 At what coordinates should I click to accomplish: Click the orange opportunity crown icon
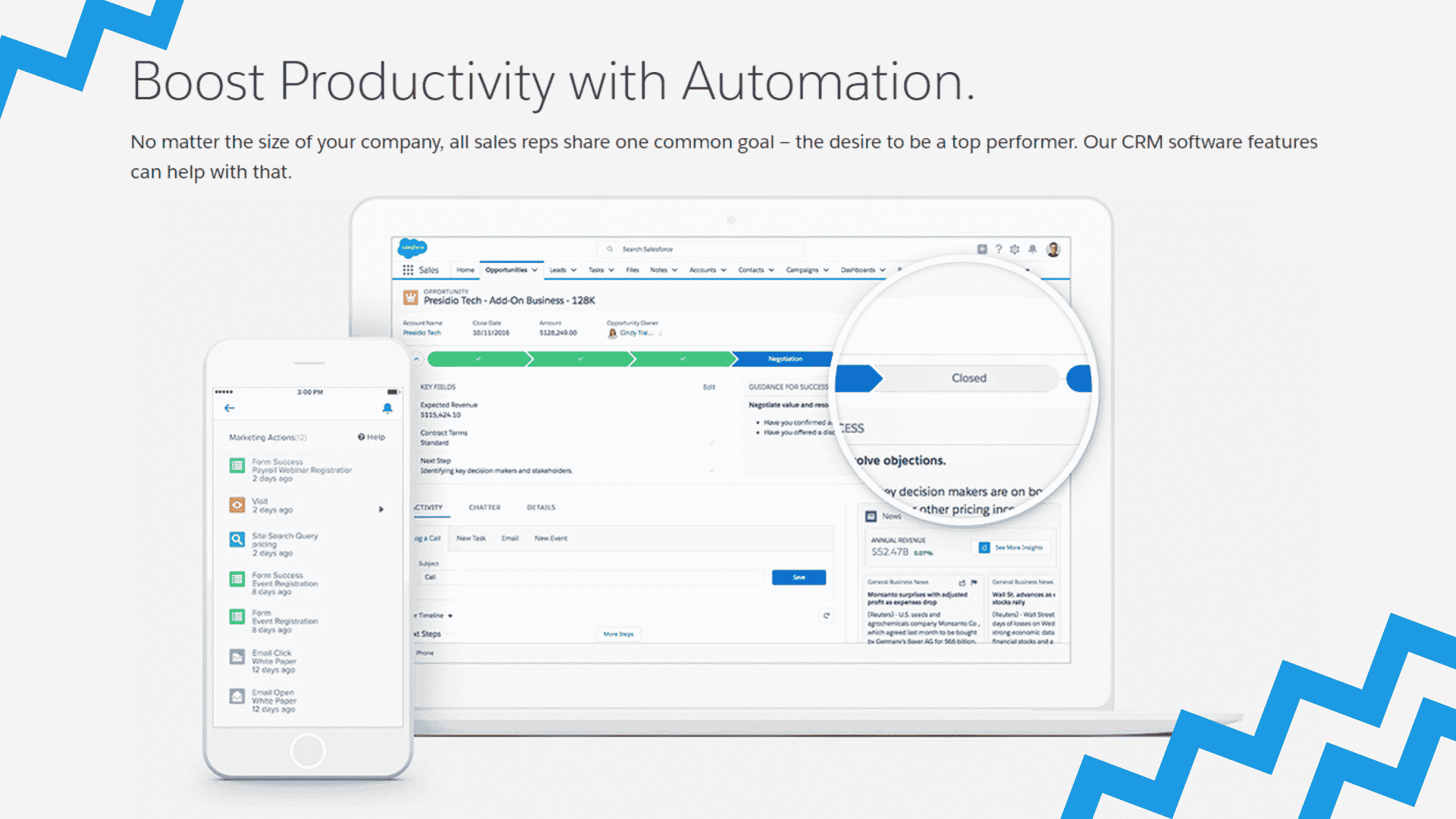(x=410, y=297)
